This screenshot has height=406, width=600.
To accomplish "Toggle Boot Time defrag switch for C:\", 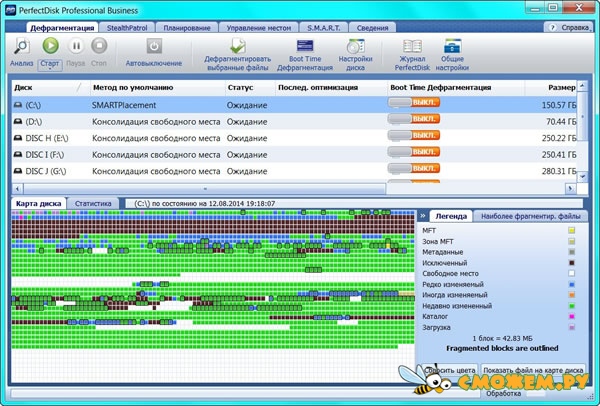I will pos(414,103).
